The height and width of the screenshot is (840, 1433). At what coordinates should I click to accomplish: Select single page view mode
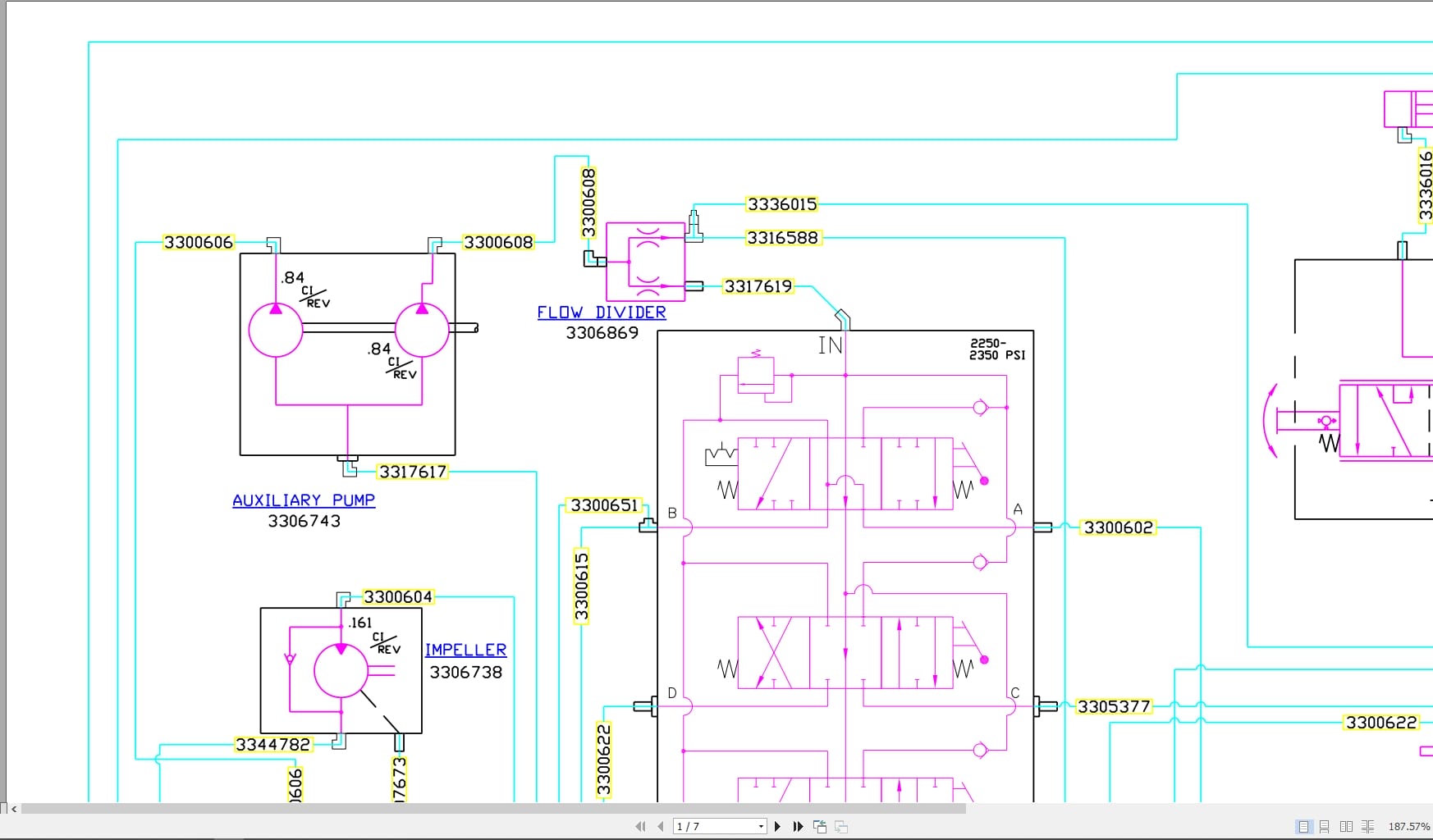coord(1305,827)
